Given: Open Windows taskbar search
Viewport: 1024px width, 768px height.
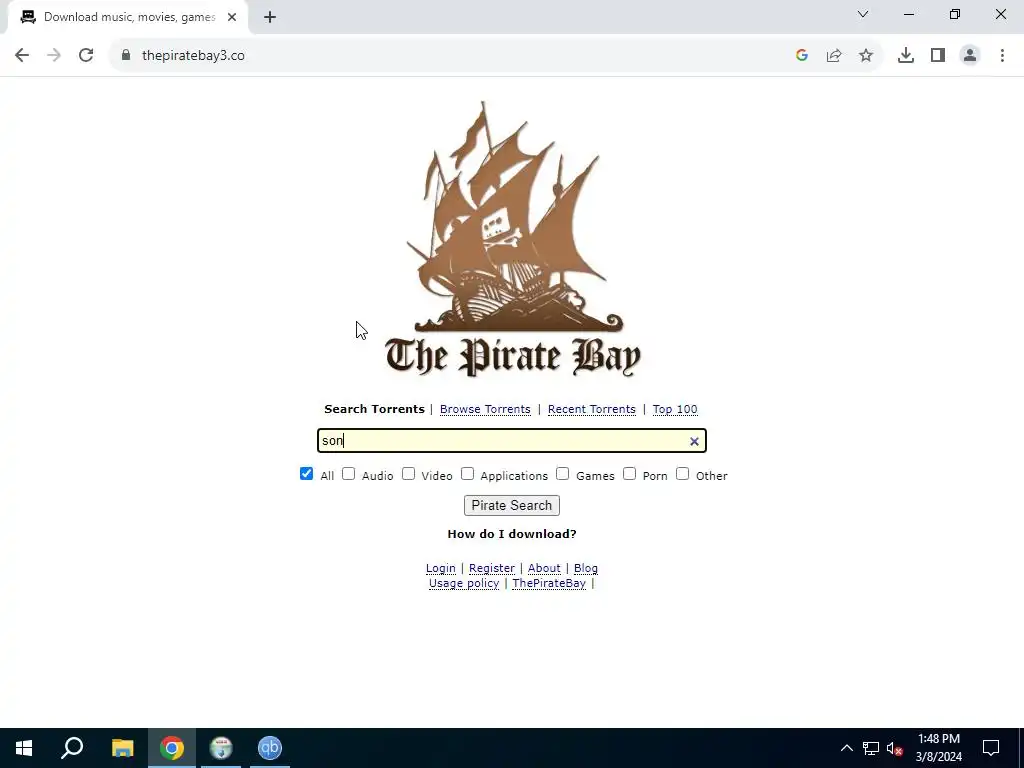Looking at the screenshot, I should pyautogui.click(x=72, y=748).
